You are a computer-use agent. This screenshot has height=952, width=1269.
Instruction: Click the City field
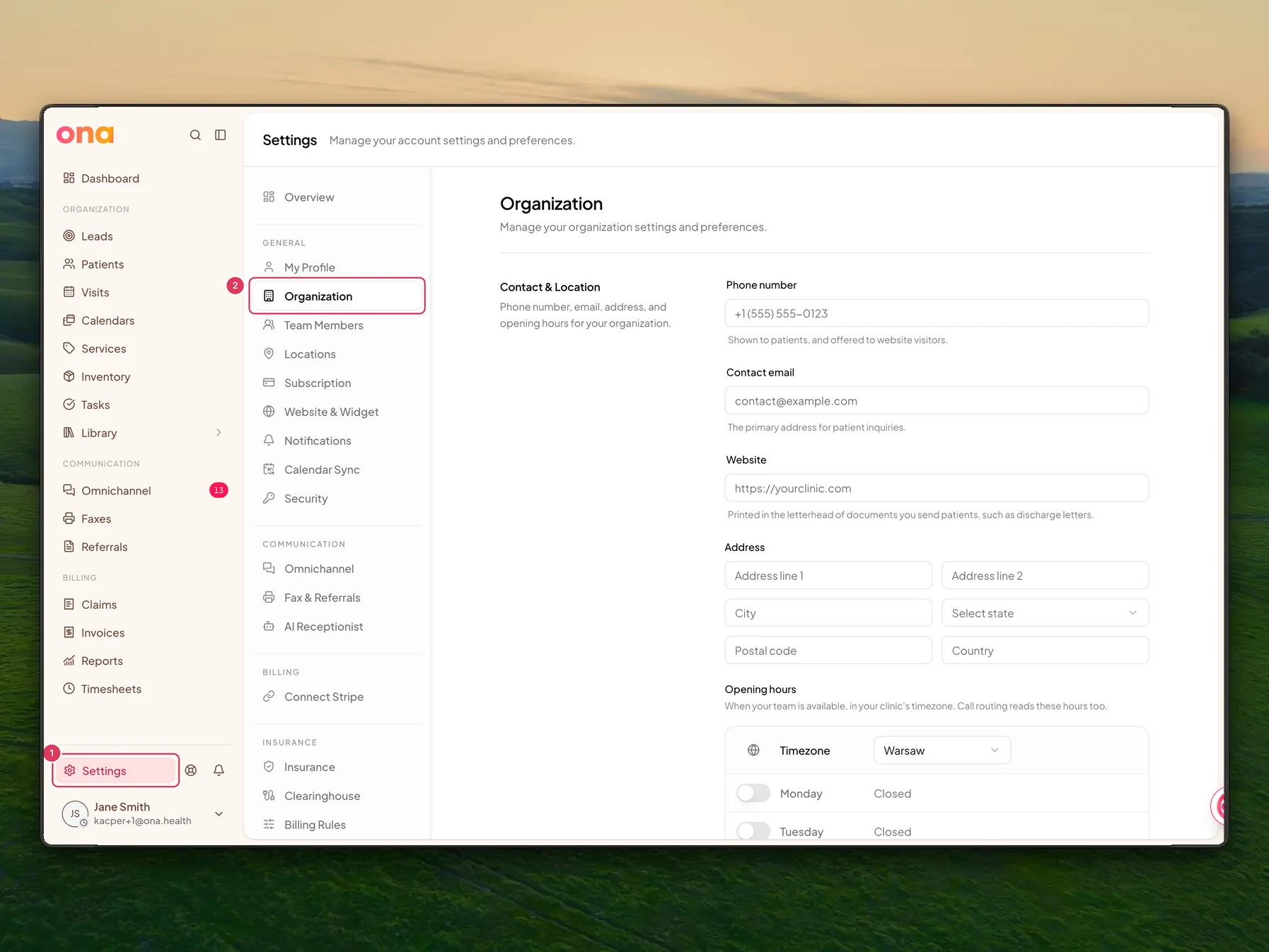828,613
